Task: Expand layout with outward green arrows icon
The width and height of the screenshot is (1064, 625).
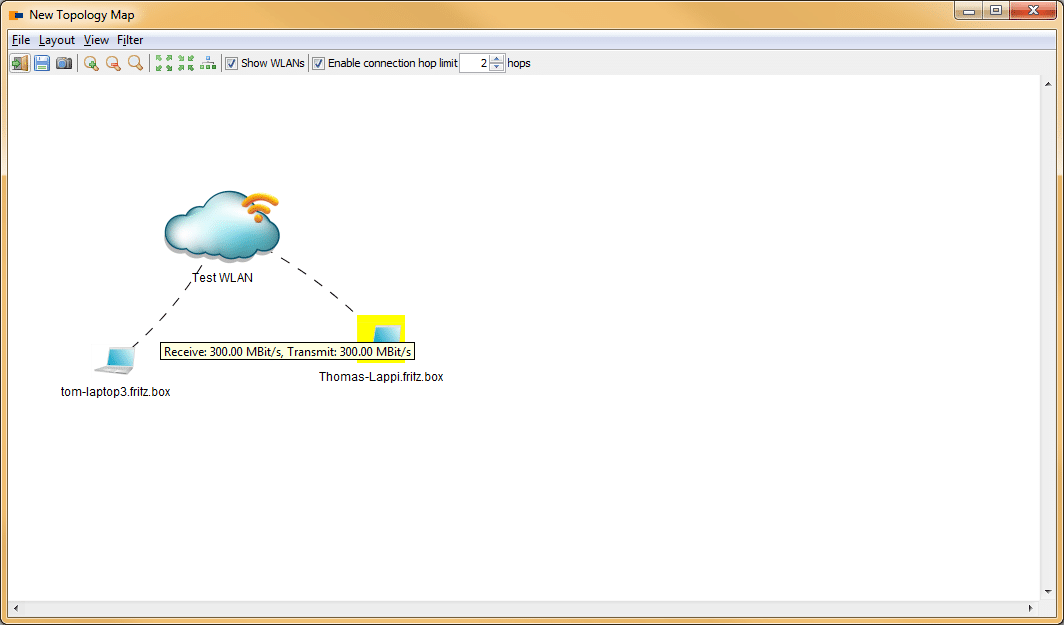Action: click(x=164, y=63)
